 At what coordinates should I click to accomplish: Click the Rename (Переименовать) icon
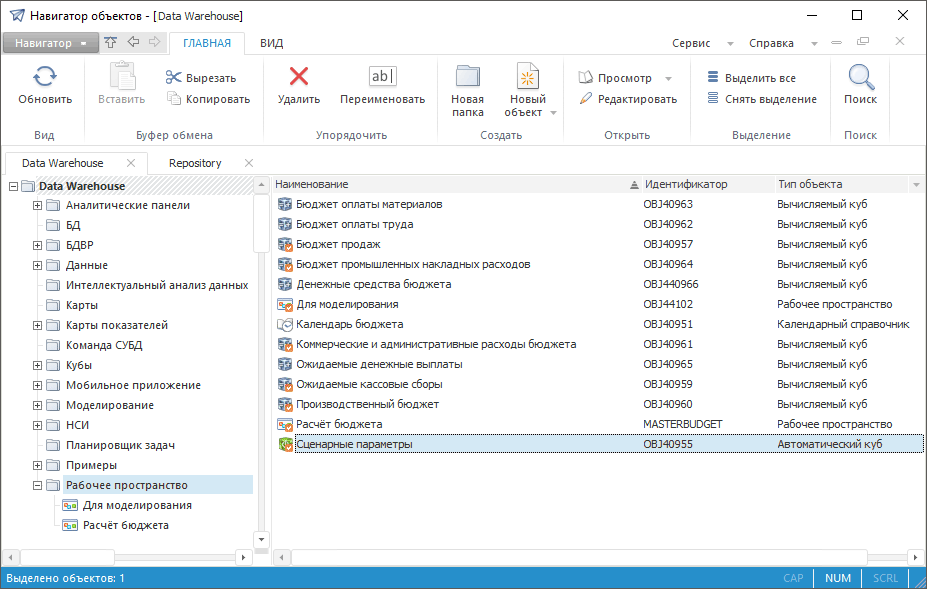pos(382,77)
